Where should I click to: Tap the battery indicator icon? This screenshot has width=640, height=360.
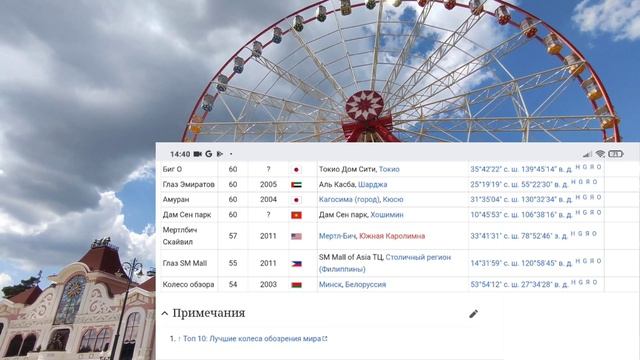(616, 154)
